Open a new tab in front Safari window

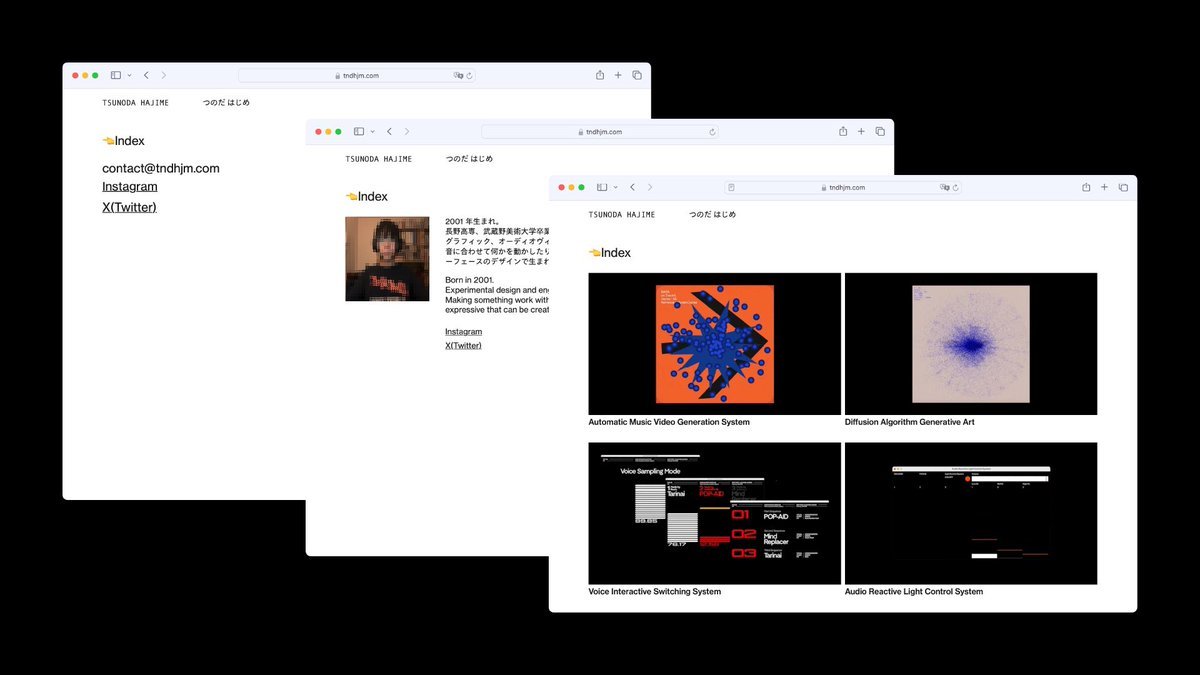1105,187
